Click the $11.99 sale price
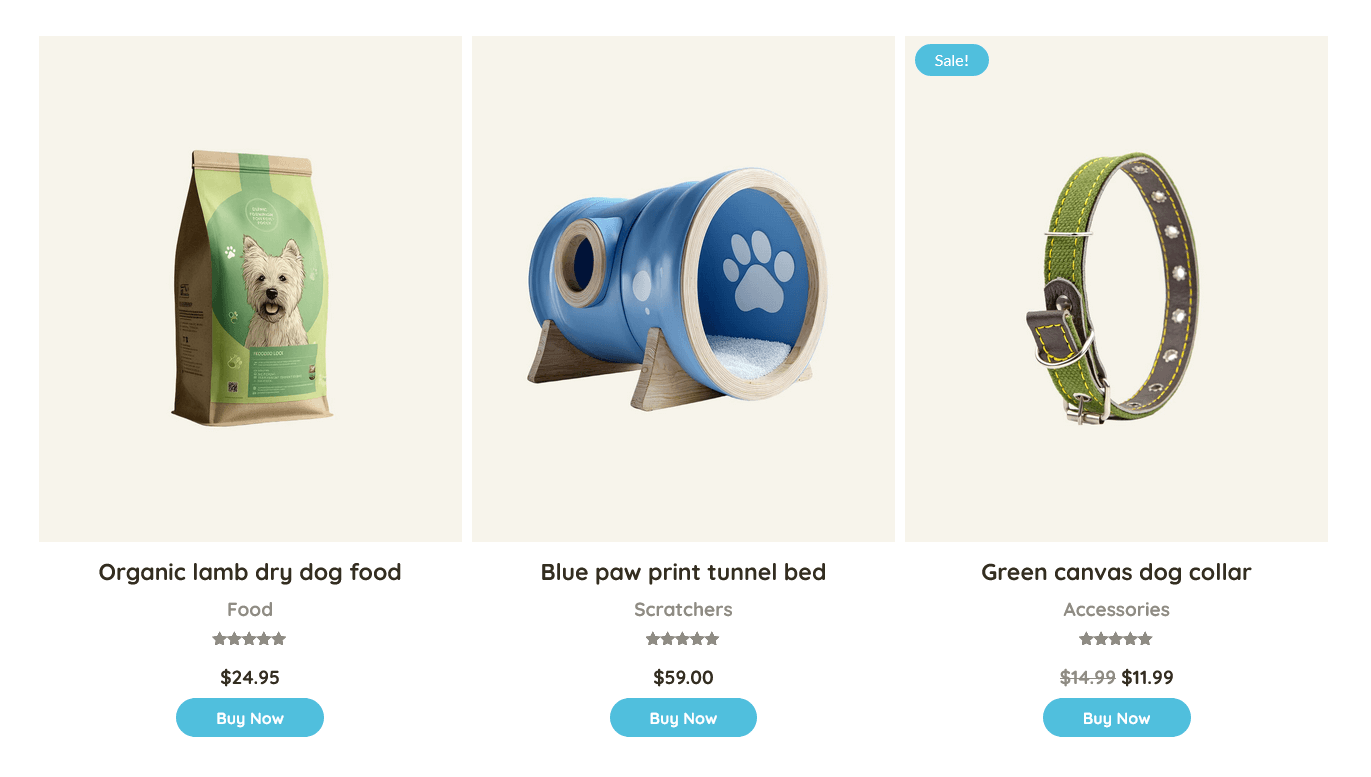The height and width of the screenshot is (777, 1371). [1147, 677]
